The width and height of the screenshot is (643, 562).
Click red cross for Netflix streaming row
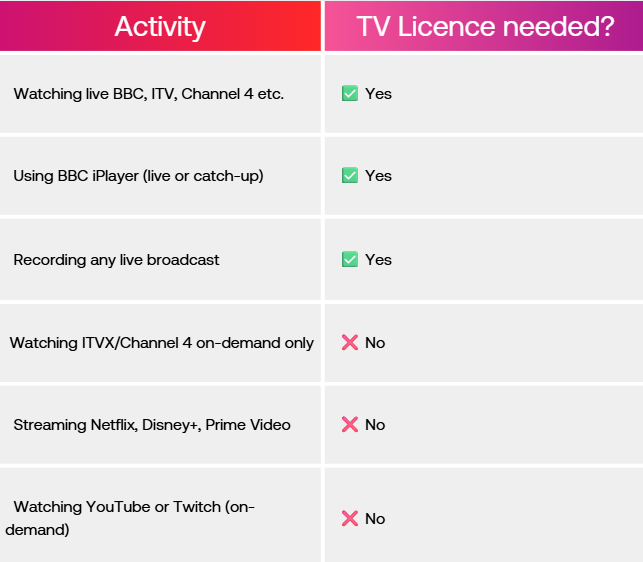(x=350, y=425)
